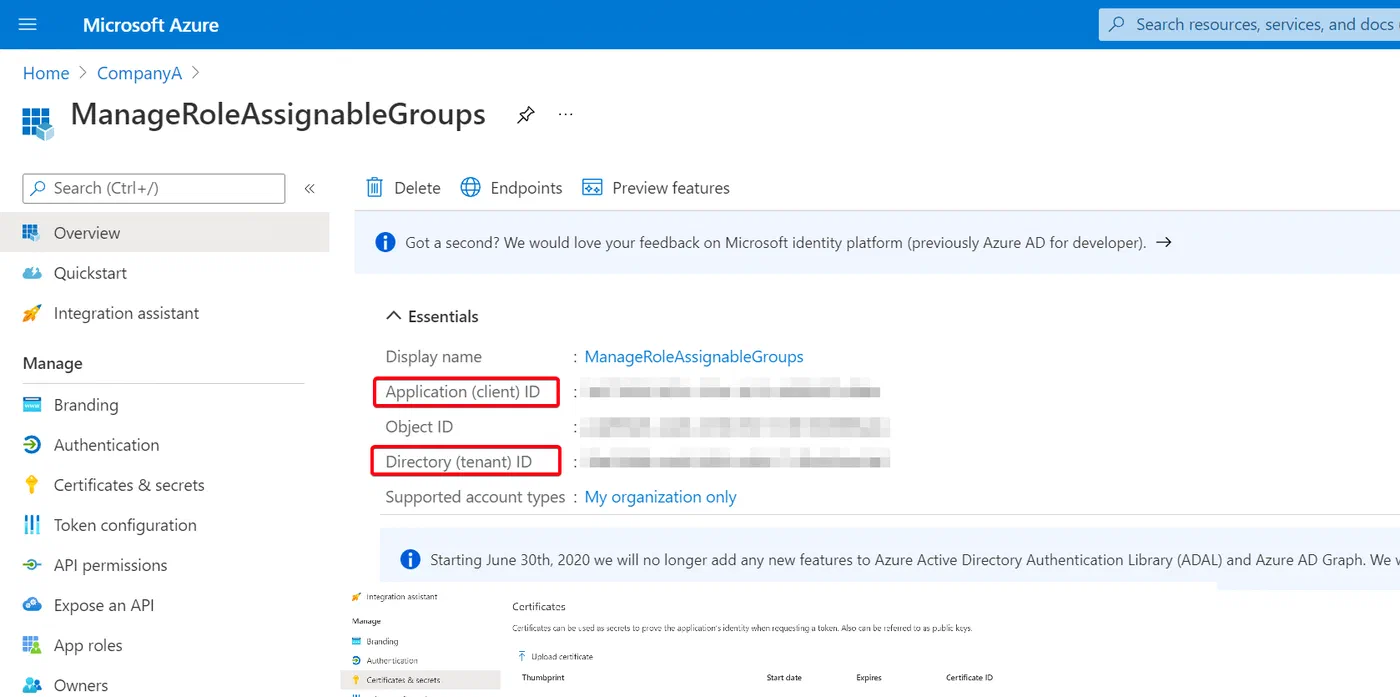This screenshot has width=1400, height=697.
Task: Click the Owners people icon
Action: (32, 685)
